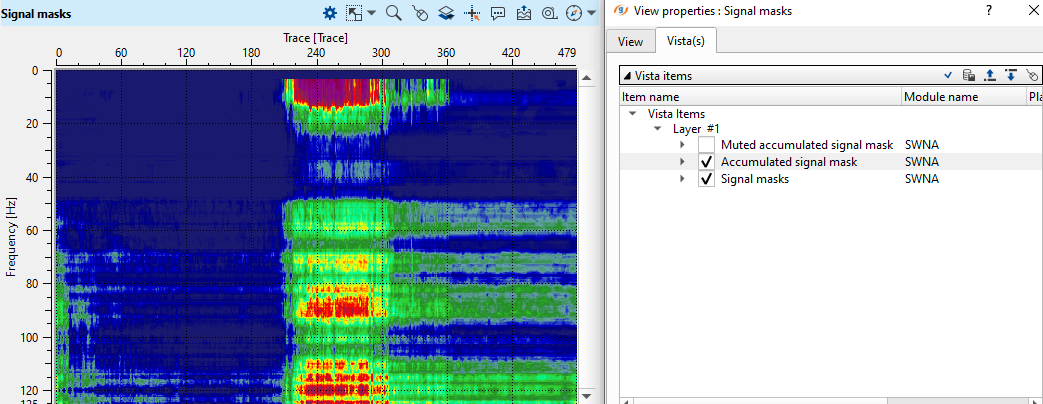1043x404 pixels.
Task: Open the stacked layers icon
Action: 446,13
